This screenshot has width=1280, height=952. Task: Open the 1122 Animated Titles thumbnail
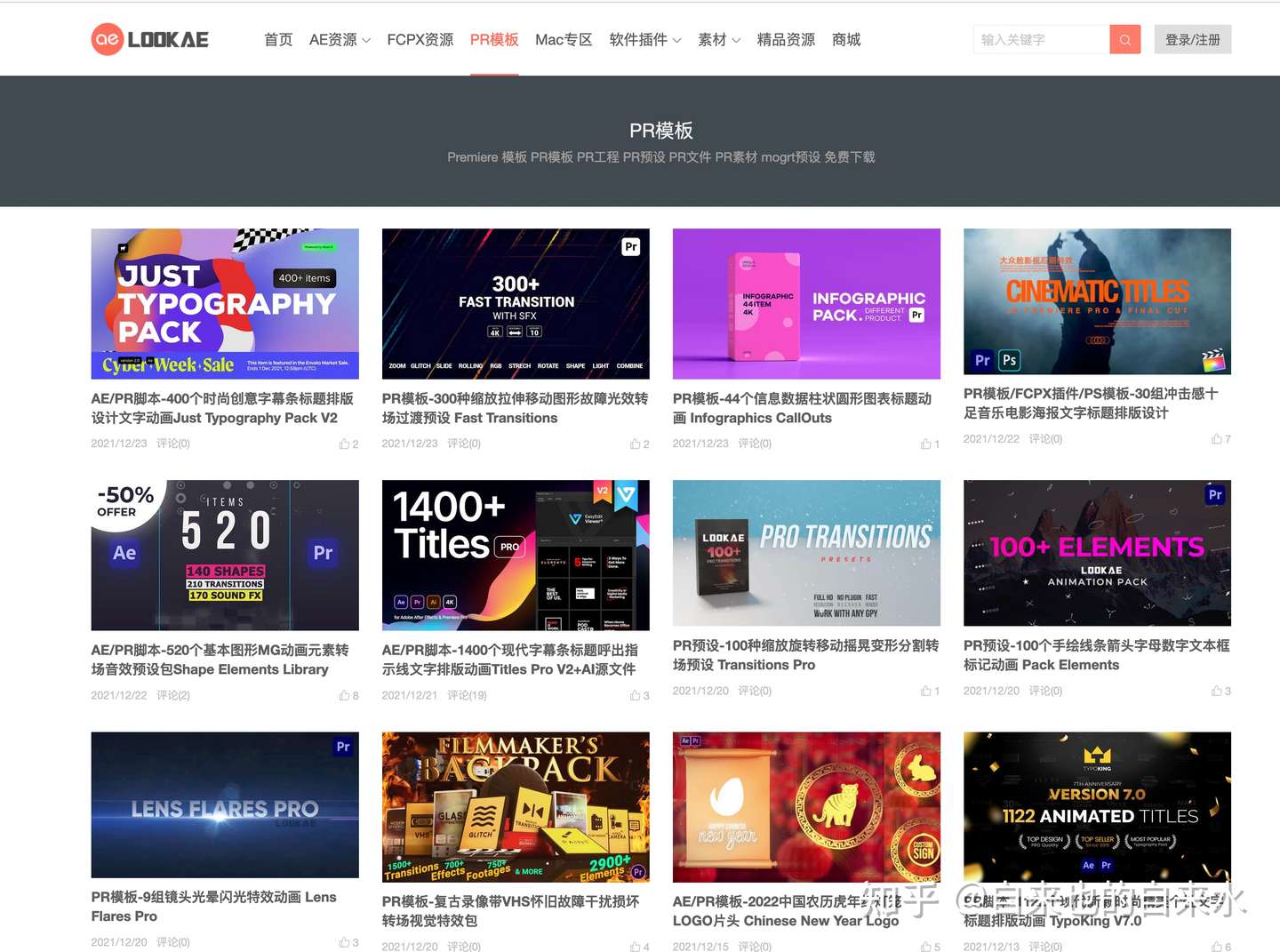tap(1097, 807)
